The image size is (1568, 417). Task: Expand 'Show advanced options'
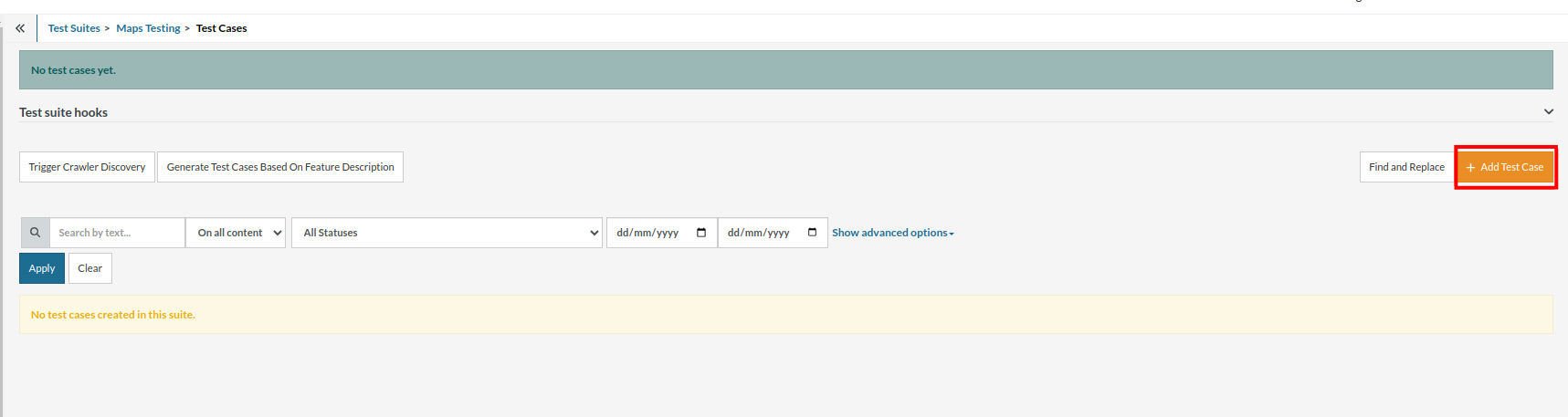[892, 233]
